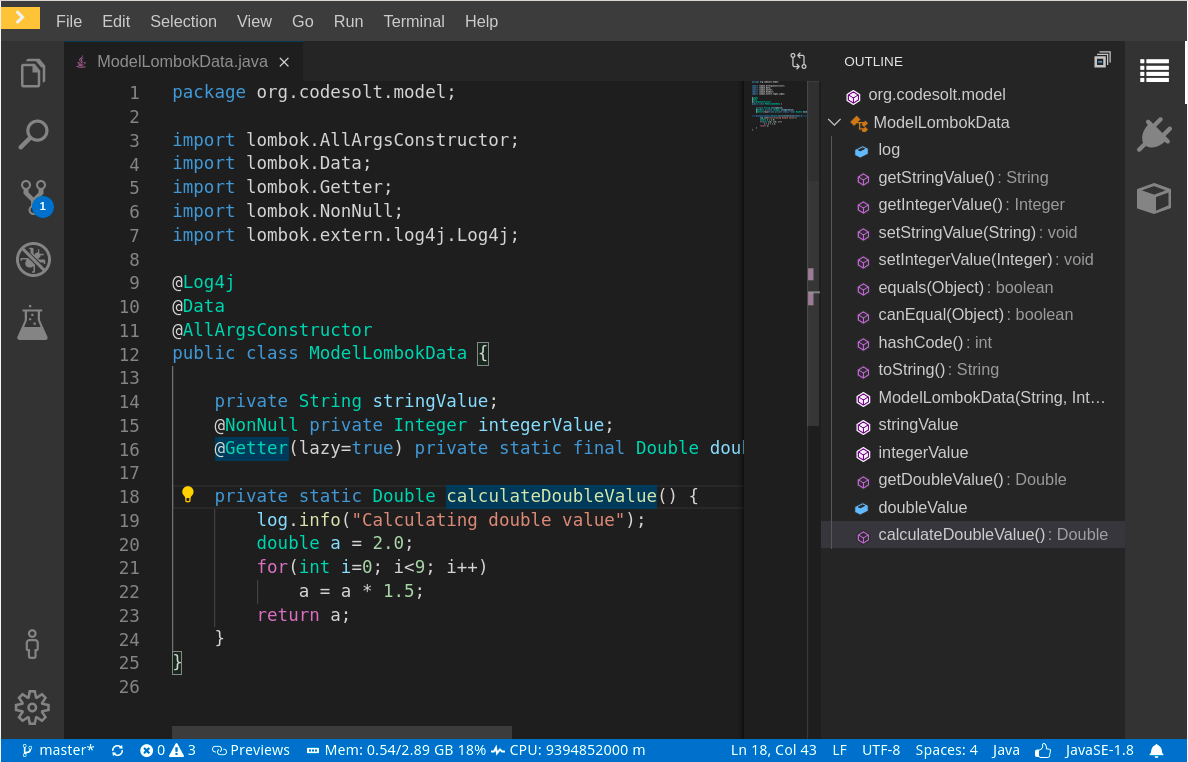Open the Test flask icon view
The height and width of the screenshot is (762, 1188).
tap(33, 322)
